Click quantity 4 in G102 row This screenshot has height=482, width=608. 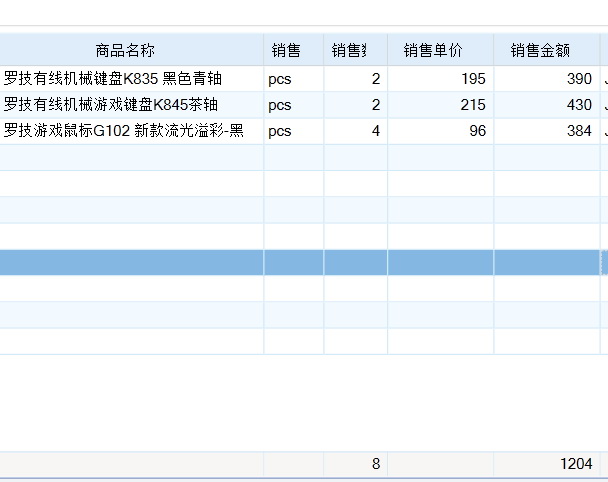pos(356,131)
